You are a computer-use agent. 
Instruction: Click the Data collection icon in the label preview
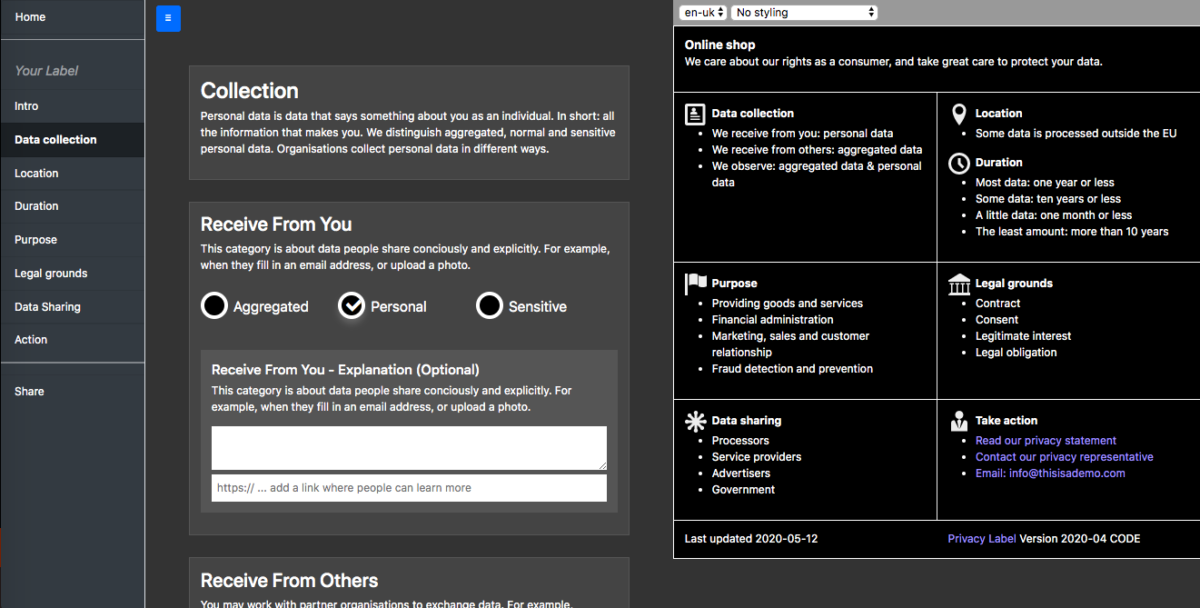695,114
